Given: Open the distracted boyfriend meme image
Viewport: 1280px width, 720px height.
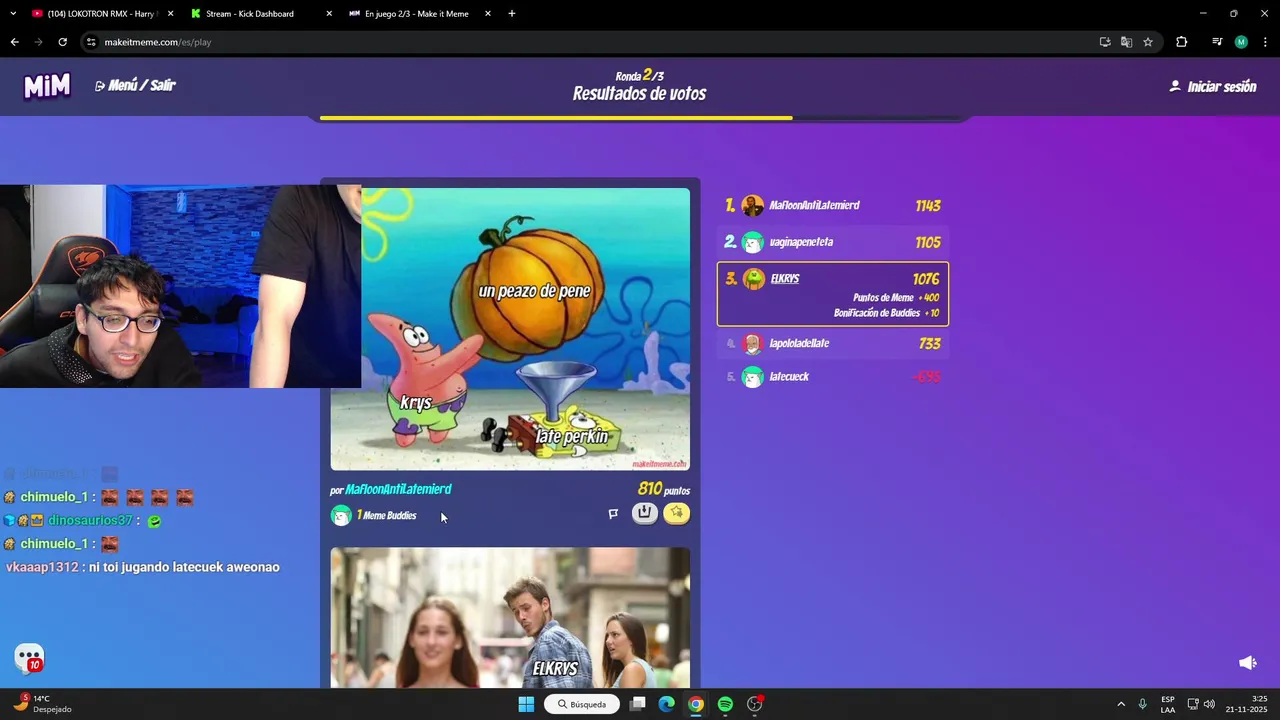Looking at the screenshot, I should pos(510,617).
